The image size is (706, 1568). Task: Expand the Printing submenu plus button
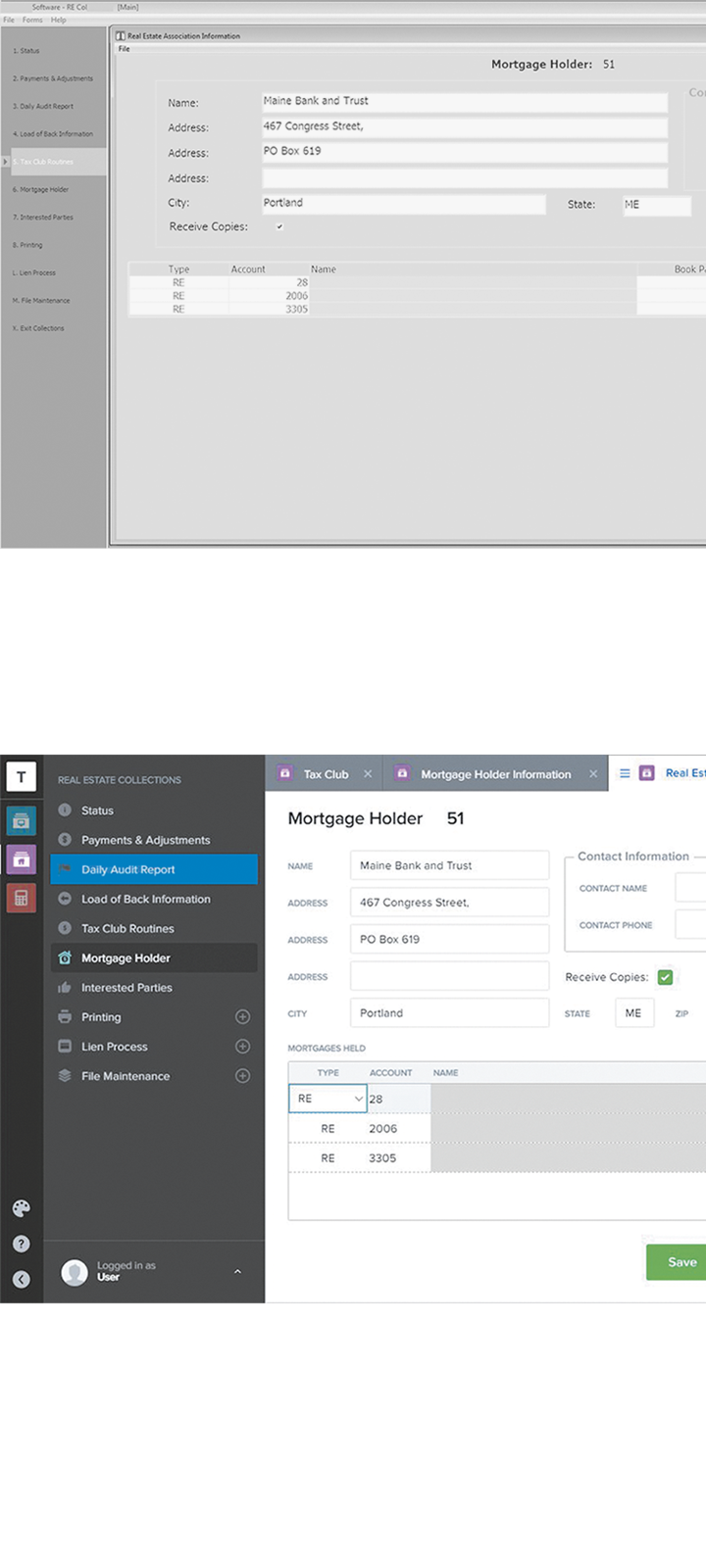click(x=243, y=1017)
